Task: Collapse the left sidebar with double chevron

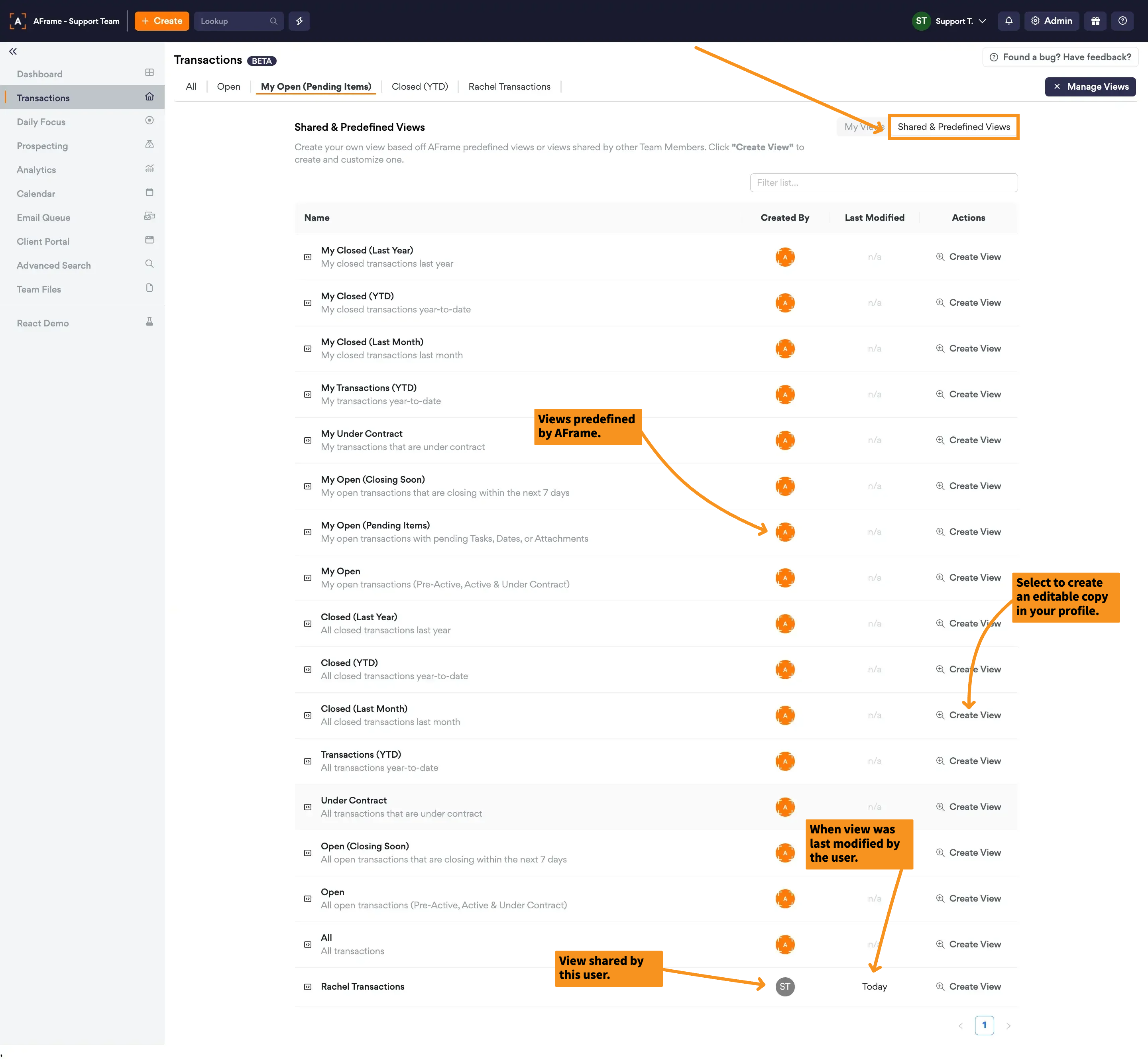Action: 13,51
